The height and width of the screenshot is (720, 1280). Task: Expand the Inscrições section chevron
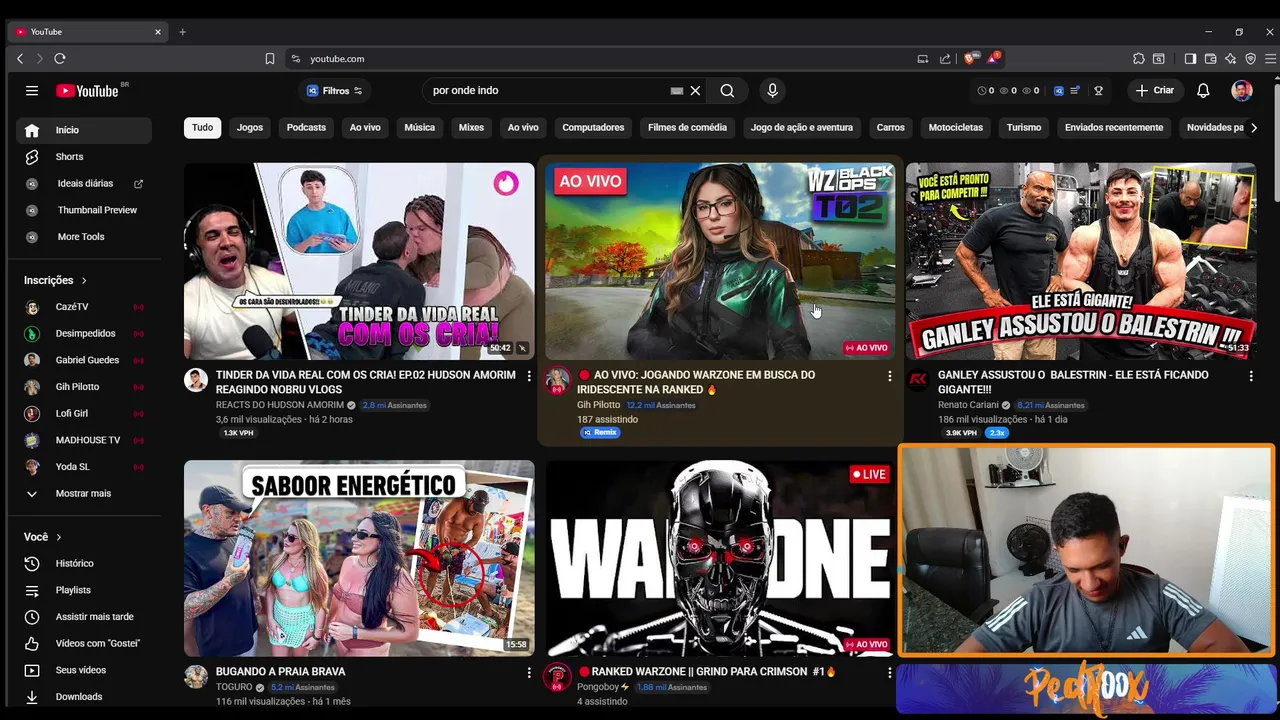click(x=84, y=281)
